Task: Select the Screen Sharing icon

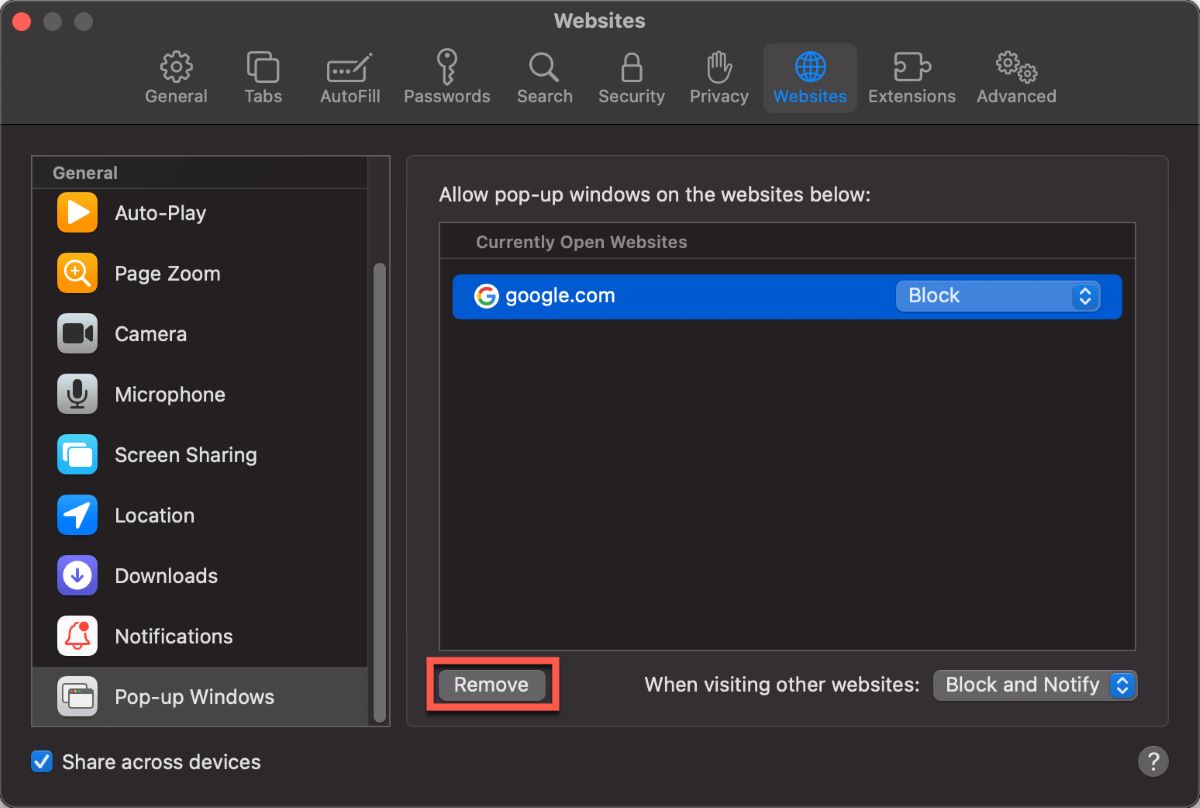Action: tap(77, 455)
